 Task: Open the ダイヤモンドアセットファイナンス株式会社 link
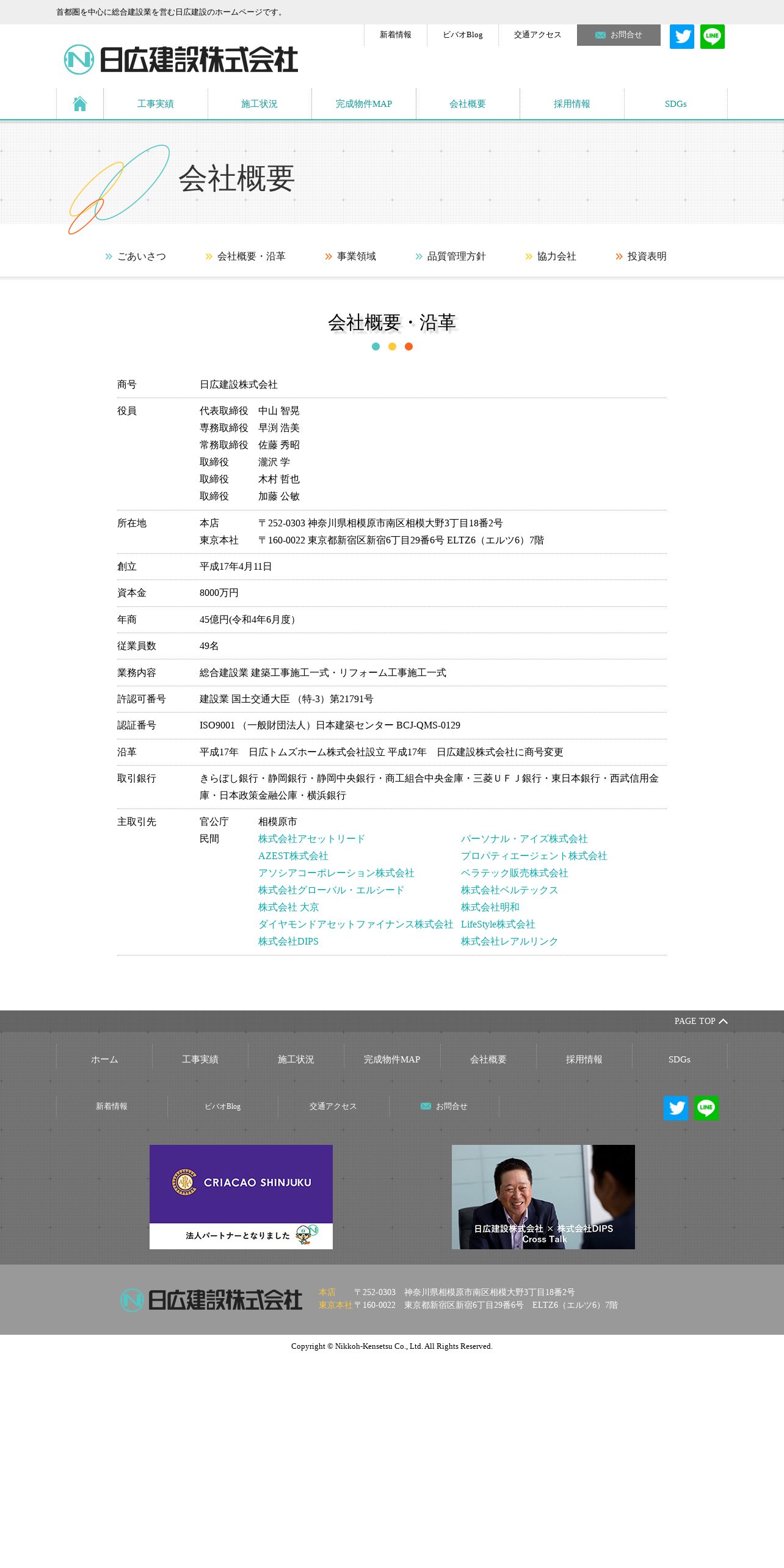click(x=356, y=924)
